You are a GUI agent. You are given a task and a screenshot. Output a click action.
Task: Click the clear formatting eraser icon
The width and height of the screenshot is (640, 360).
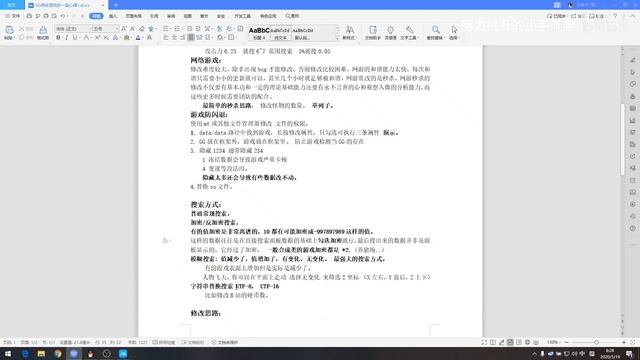click(x=142, y=29)
